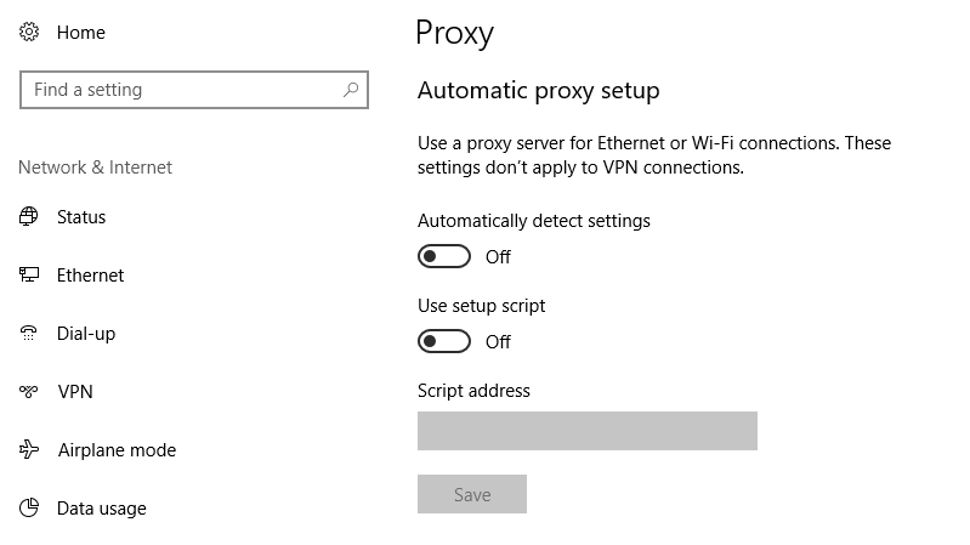
Task: Click the Find a setting search box
Action: 180,90
